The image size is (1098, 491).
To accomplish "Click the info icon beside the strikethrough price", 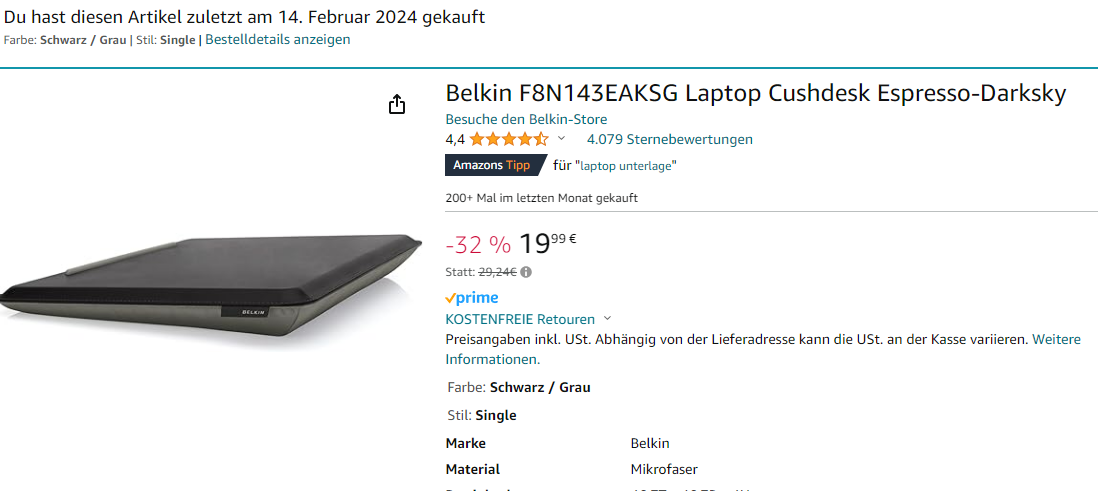I will (526, 271).
